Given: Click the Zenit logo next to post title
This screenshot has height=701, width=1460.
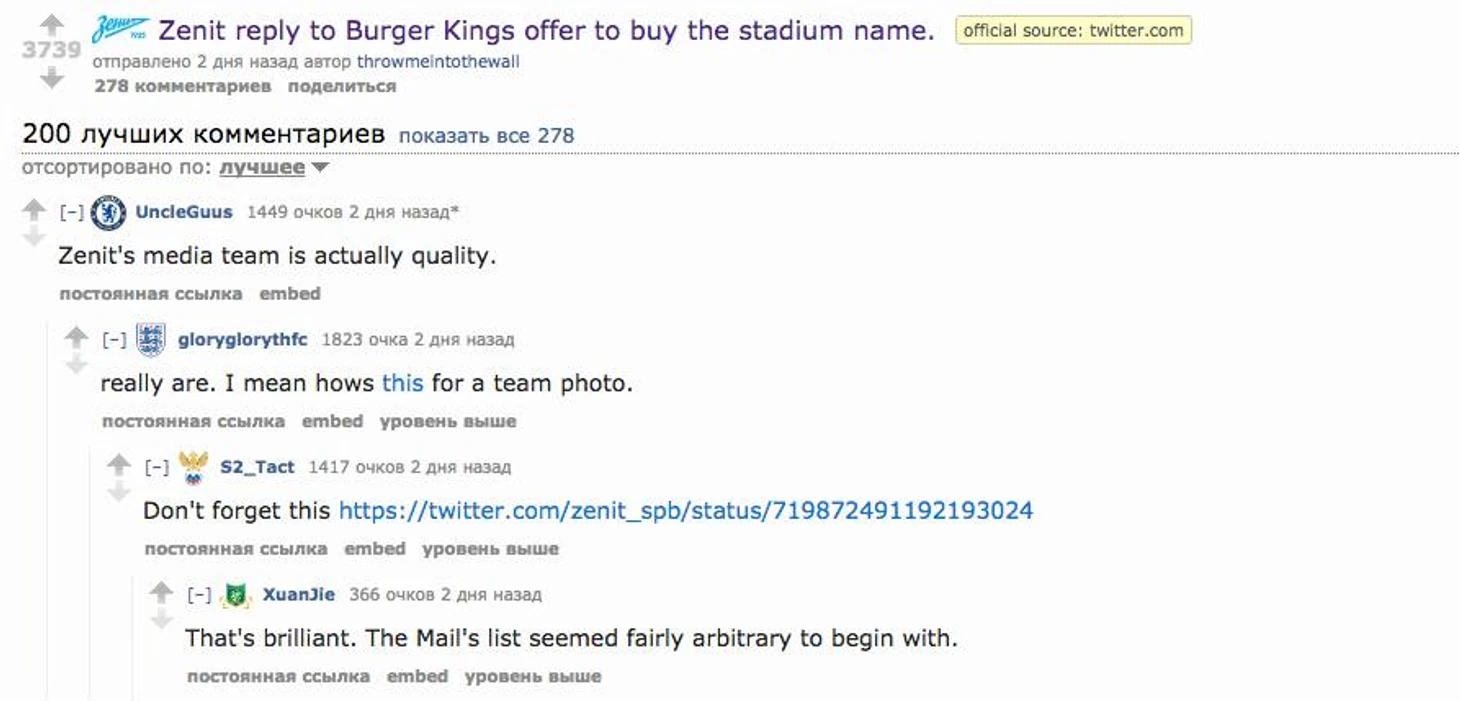Looking at the screenshot, I should (121, 30).
